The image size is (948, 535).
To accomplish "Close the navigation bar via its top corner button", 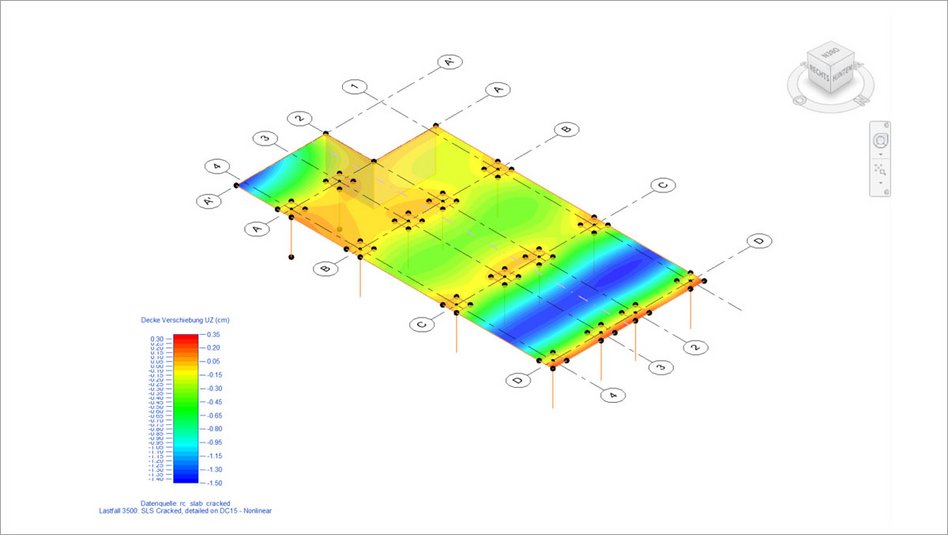I will 886,125.
